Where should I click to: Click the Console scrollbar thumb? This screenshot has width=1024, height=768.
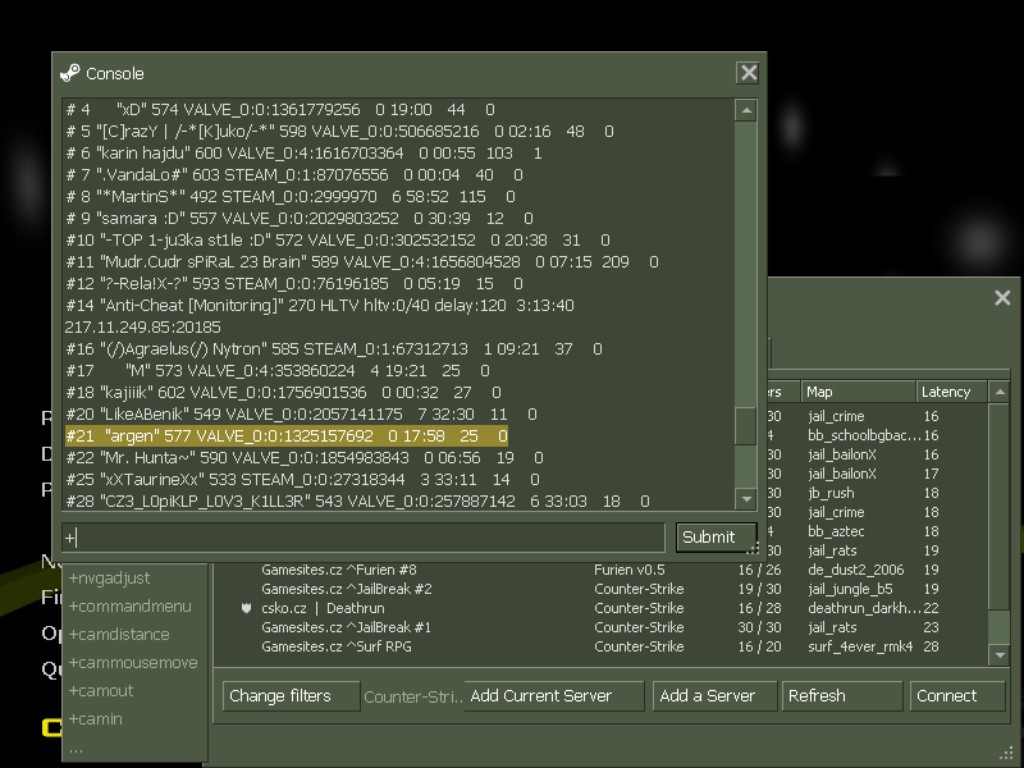tap(746, 425)
